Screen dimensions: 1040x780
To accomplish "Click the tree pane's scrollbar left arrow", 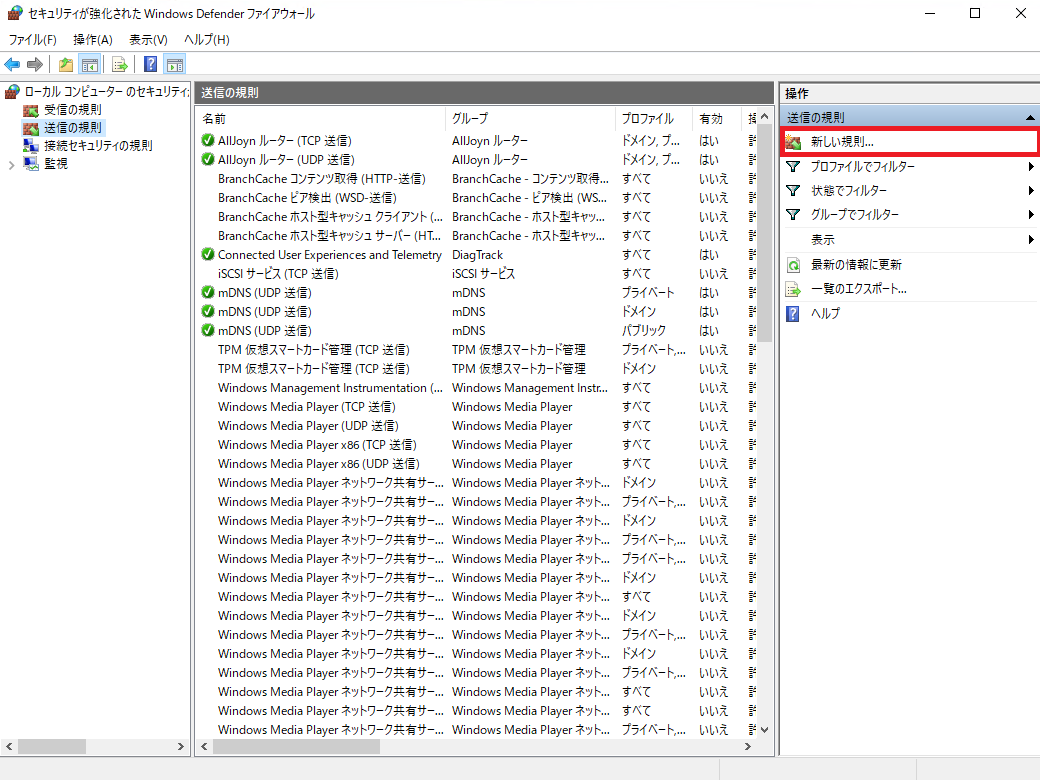I will tap(9, 747).
